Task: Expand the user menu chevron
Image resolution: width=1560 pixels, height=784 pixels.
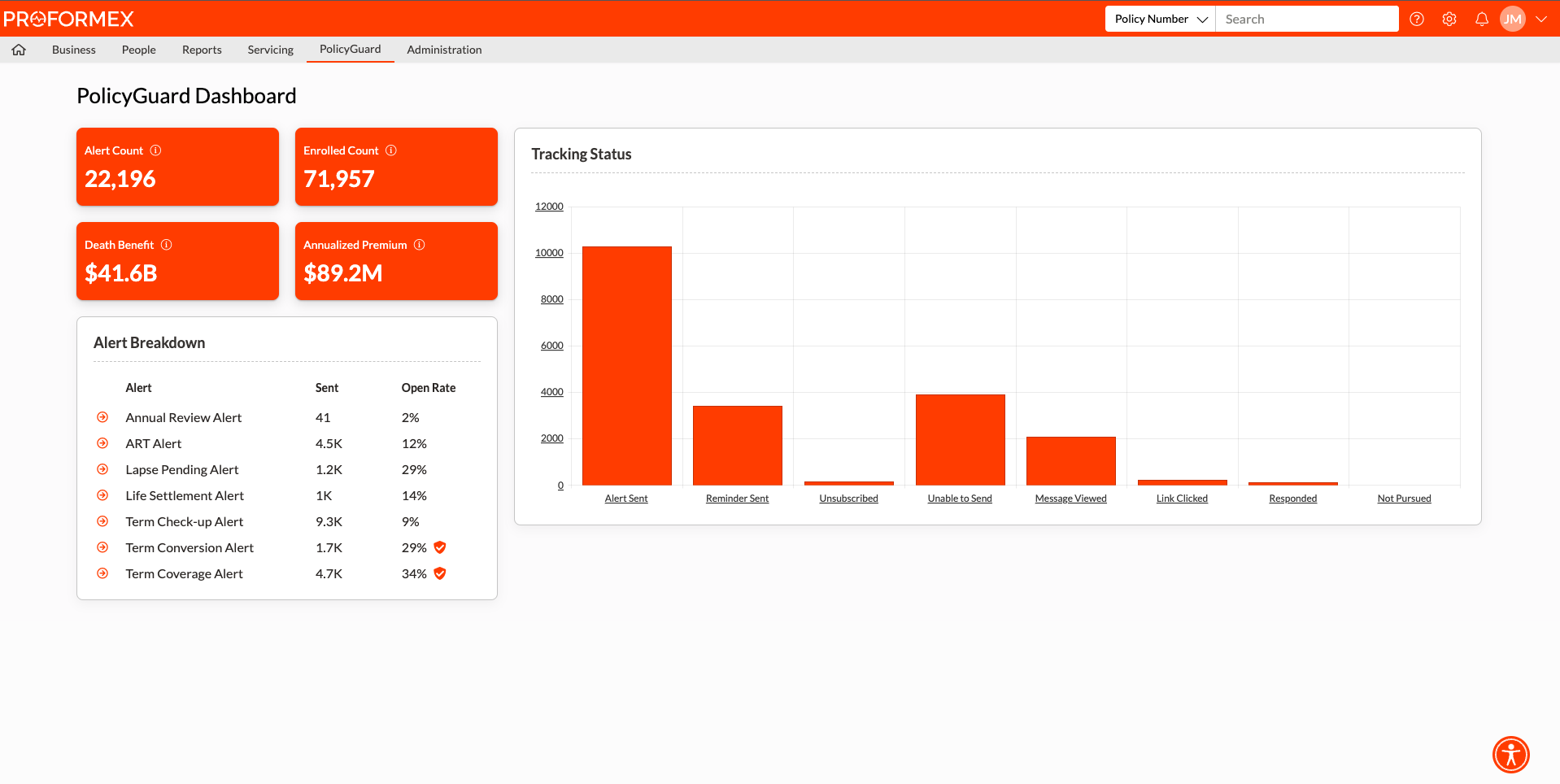Action: click(x=1541, y=19)
